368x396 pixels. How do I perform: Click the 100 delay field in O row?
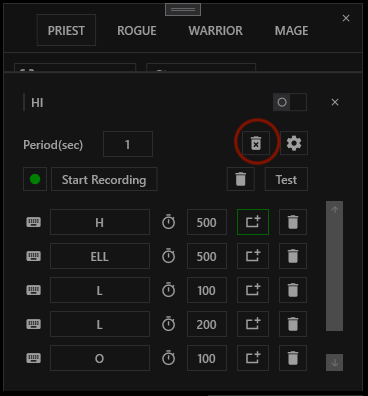(x=207, y=358)
